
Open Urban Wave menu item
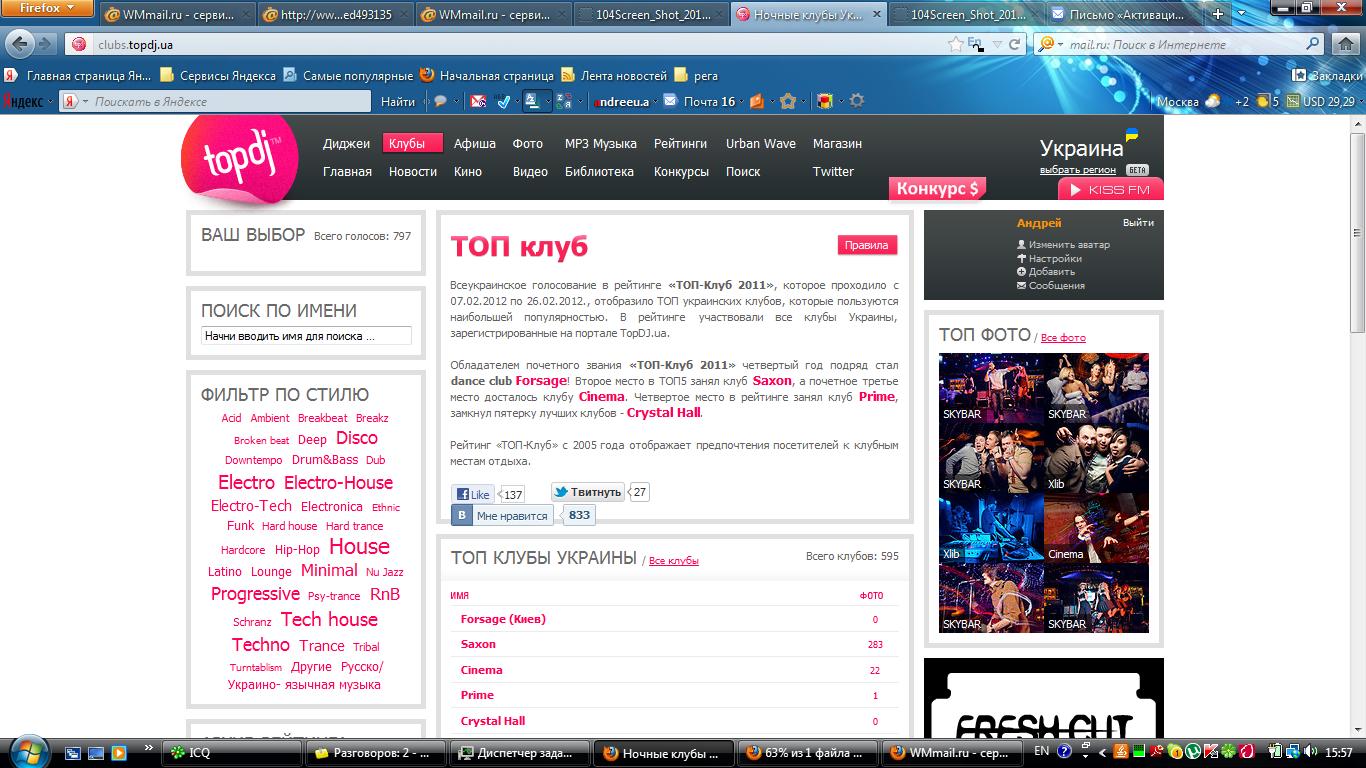point(761,143)
